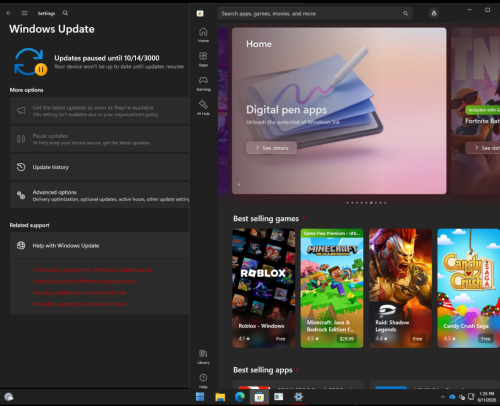500x406 pixels.
Task: Open Pausing updates for a convenient time link
Action: 79,293
